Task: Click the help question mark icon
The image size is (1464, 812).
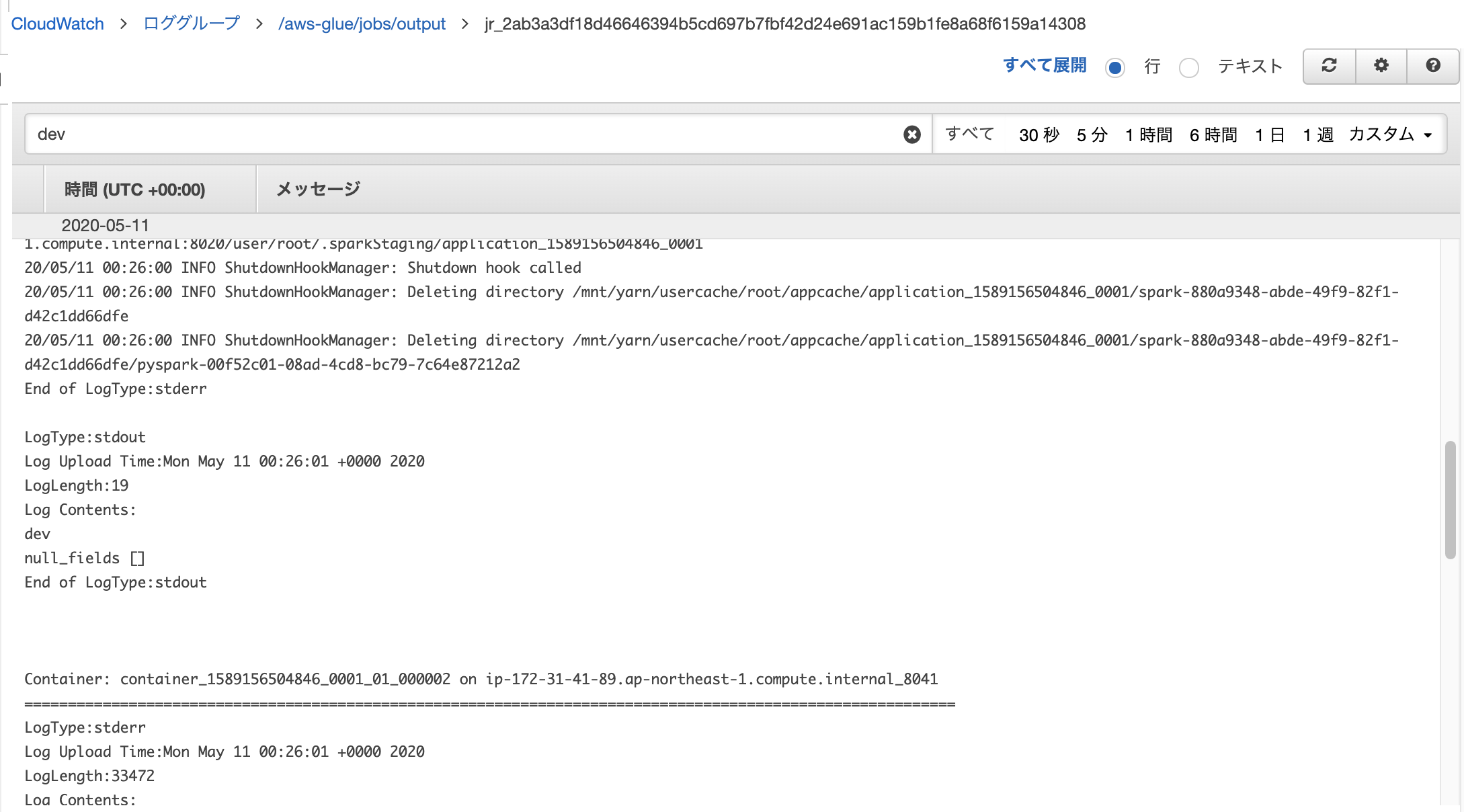Action: click(x=1432, y=66)
